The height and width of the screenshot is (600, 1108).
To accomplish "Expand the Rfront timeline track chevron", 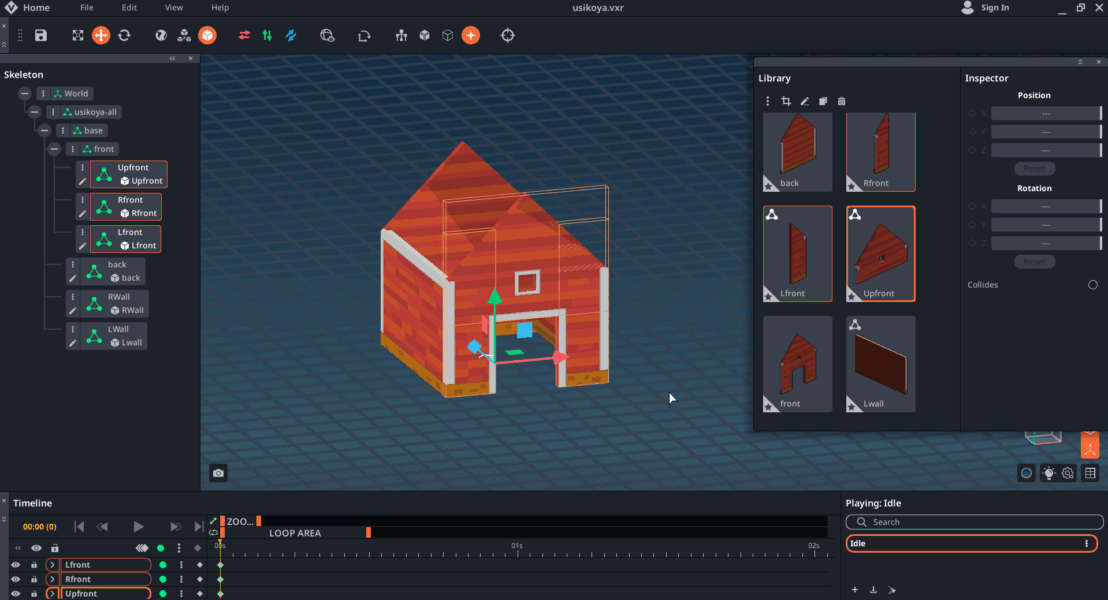I will [x=52, y=580].
